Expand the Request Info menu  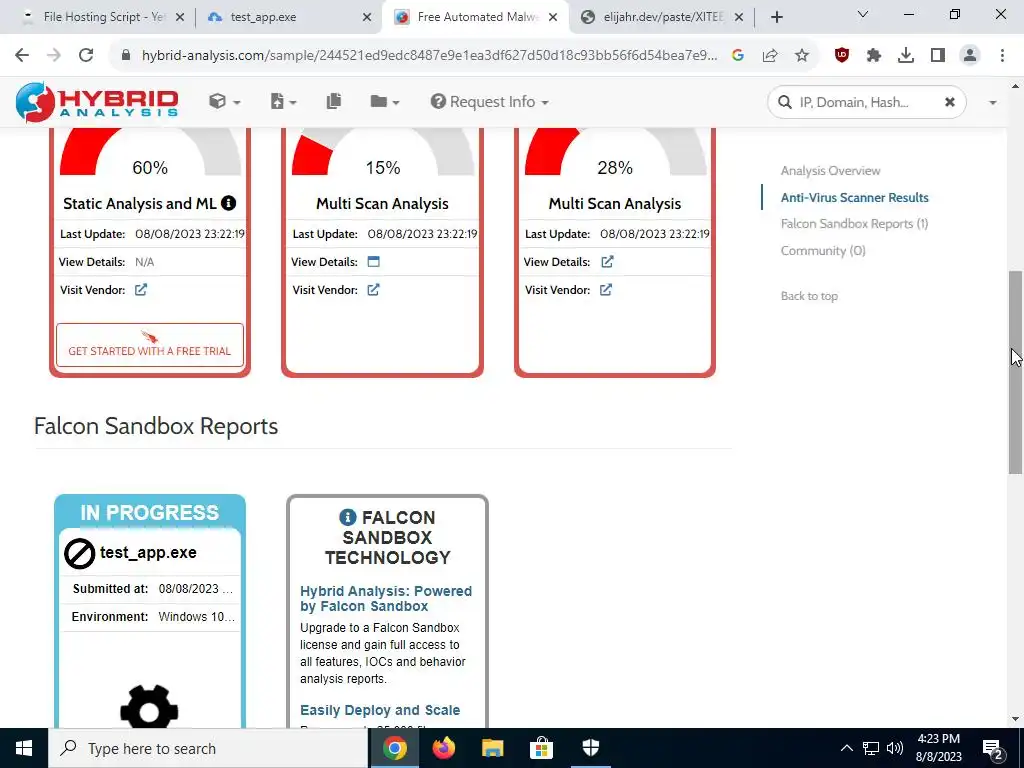pos(489,102)
